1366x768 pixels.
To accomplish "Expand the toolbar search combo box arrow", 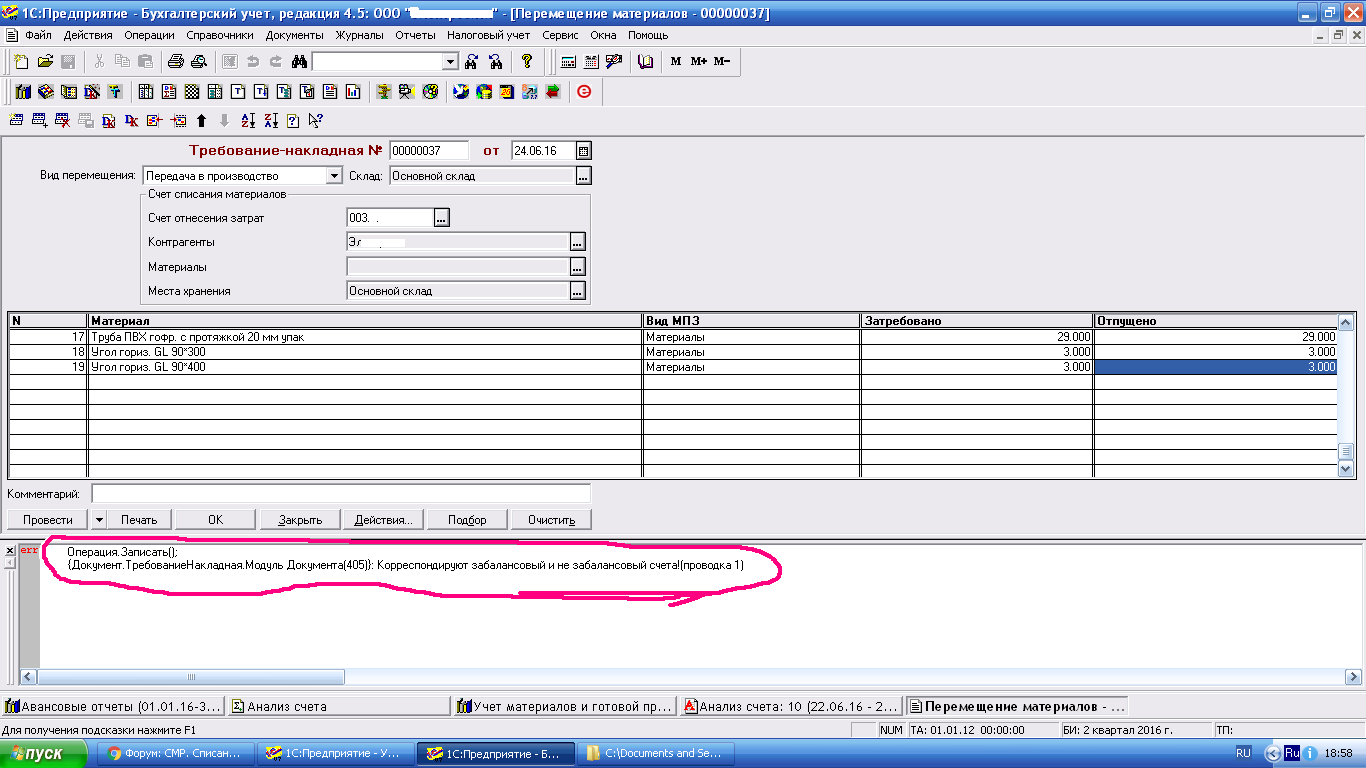I will point(450,61).
